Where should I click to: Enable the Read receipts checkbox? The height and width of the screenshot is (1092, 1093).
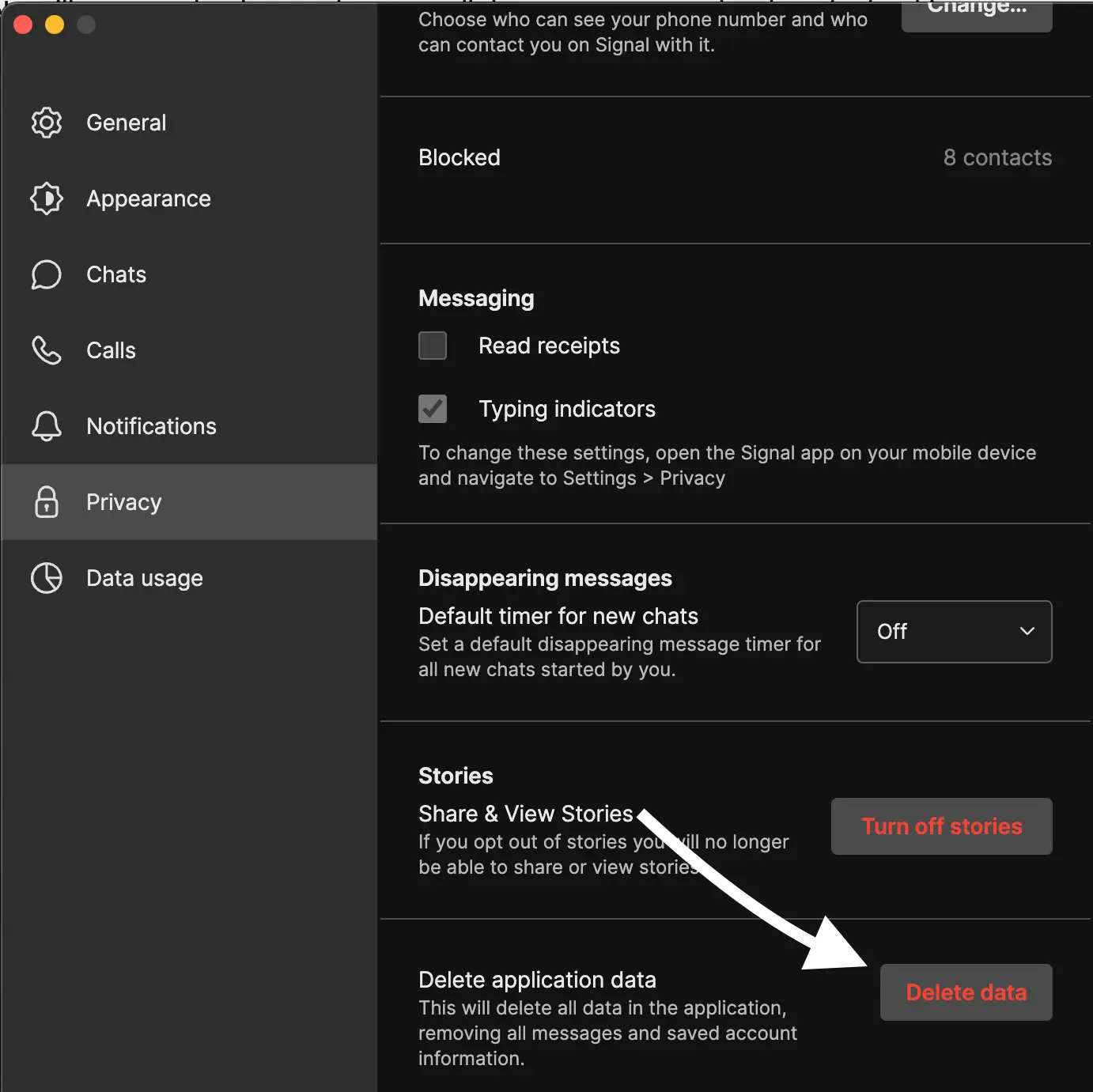pos(433,346)
